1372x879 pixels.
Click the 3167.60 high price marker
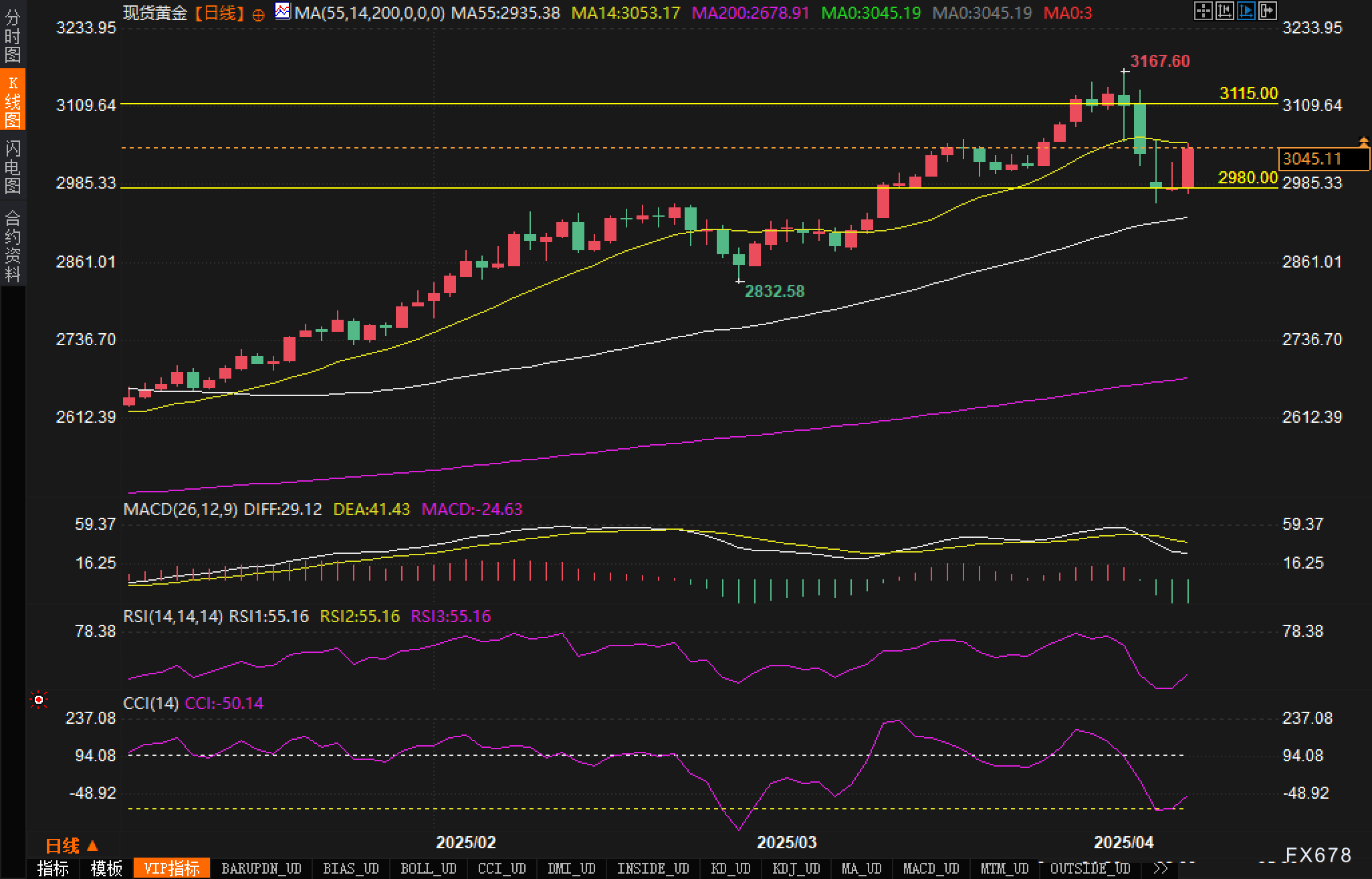click(1159, 61)
